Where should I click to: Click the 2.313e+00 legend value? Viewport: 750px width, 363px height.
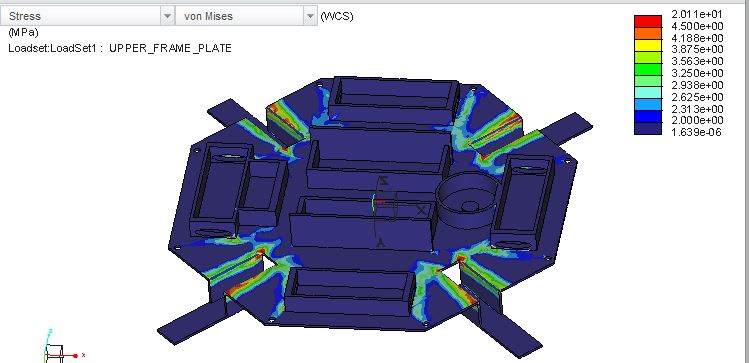[697, 109]
